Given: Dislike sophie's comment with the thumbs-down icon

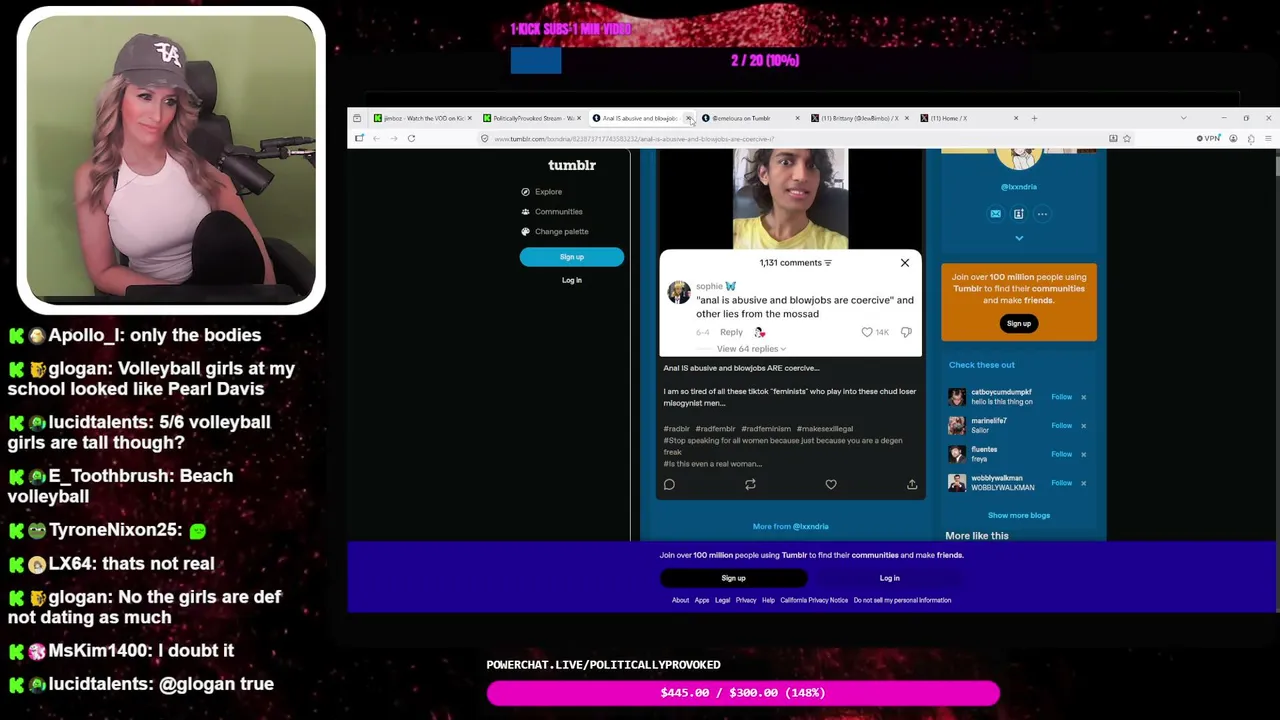Looking at the screenshot, I should click(906, 332).
